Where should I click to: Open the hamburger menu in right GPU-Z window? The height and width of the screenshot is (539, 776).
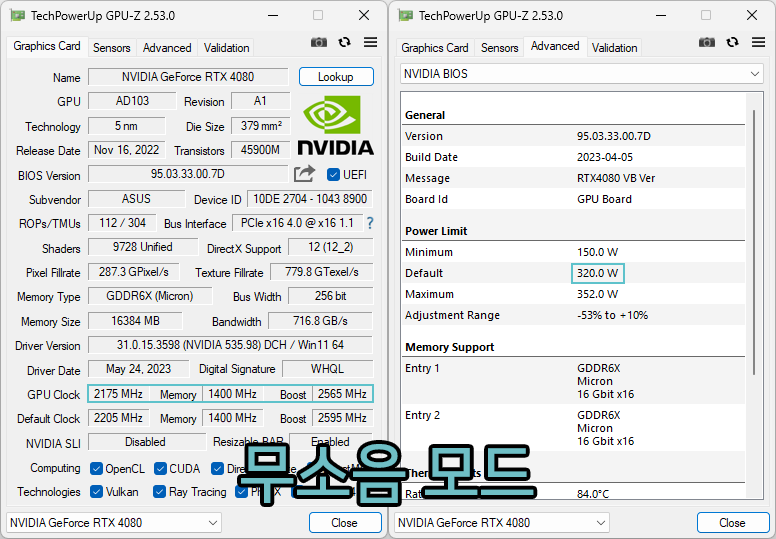(x=758, y=43)
